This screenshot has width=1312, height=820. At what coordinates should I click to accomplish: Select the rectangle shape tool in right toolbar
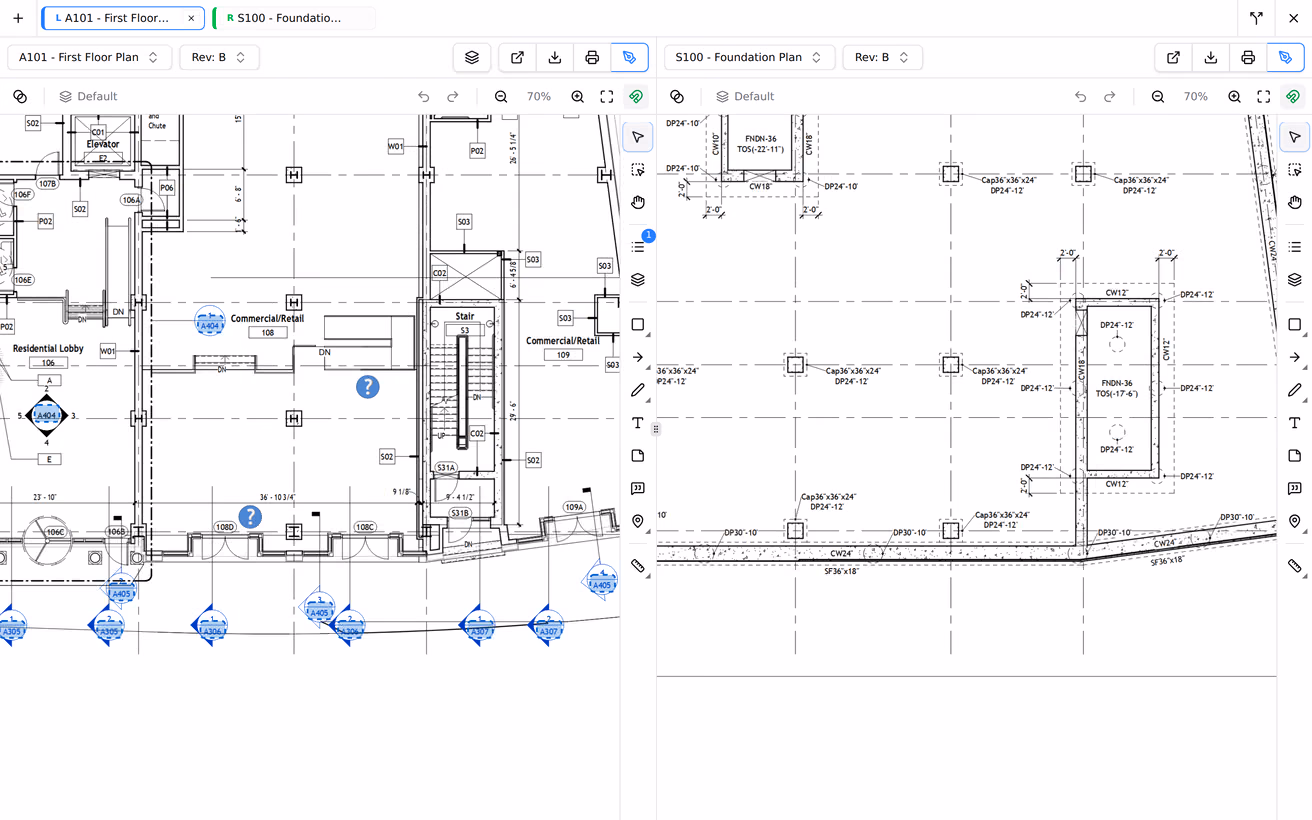point(1295,325)
